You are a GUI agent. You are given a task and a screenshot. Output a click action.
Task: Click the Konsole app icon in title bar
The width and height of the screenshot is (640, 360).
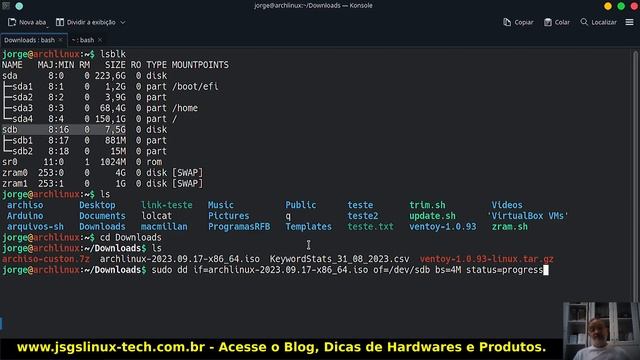[6, 6]
